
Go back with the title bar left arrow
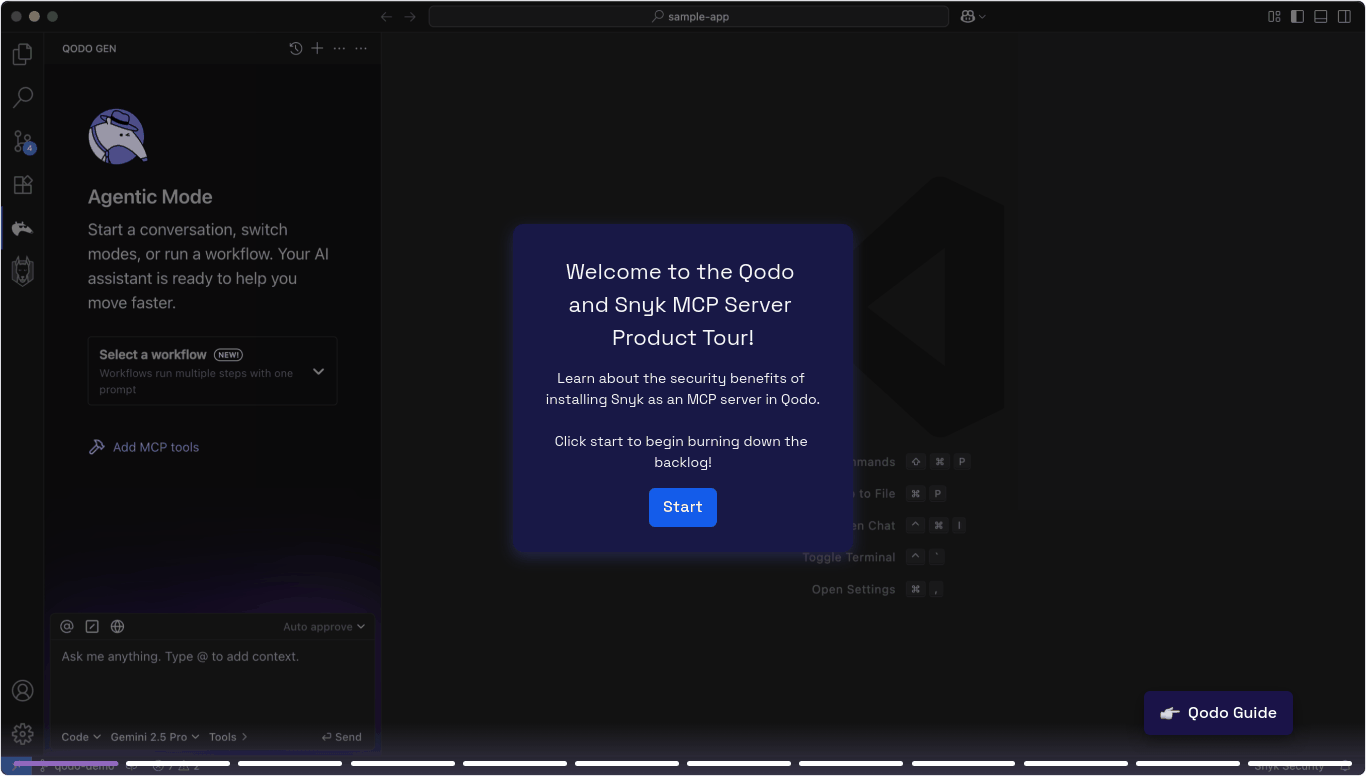386,16
